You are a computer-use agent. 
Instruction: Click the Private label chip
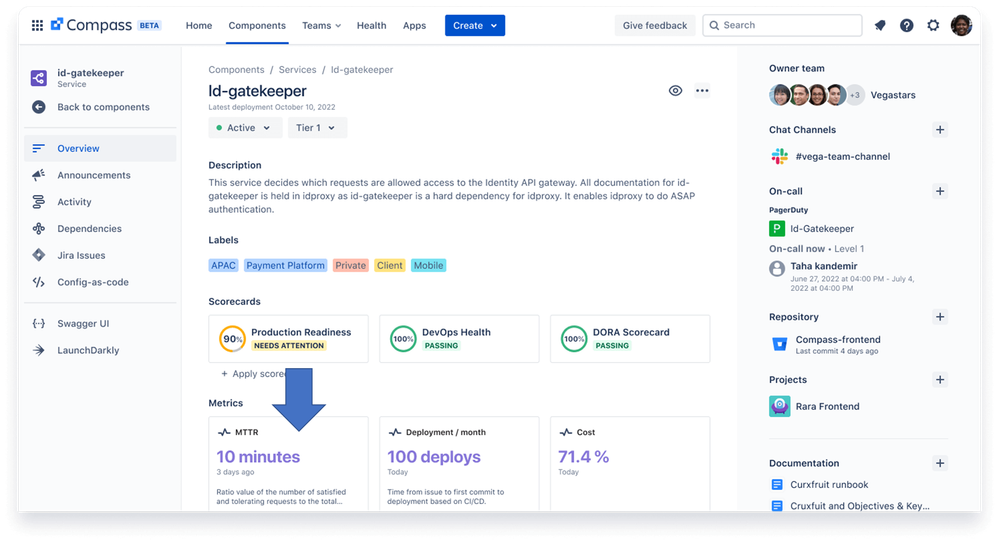[x=350, y=266]
